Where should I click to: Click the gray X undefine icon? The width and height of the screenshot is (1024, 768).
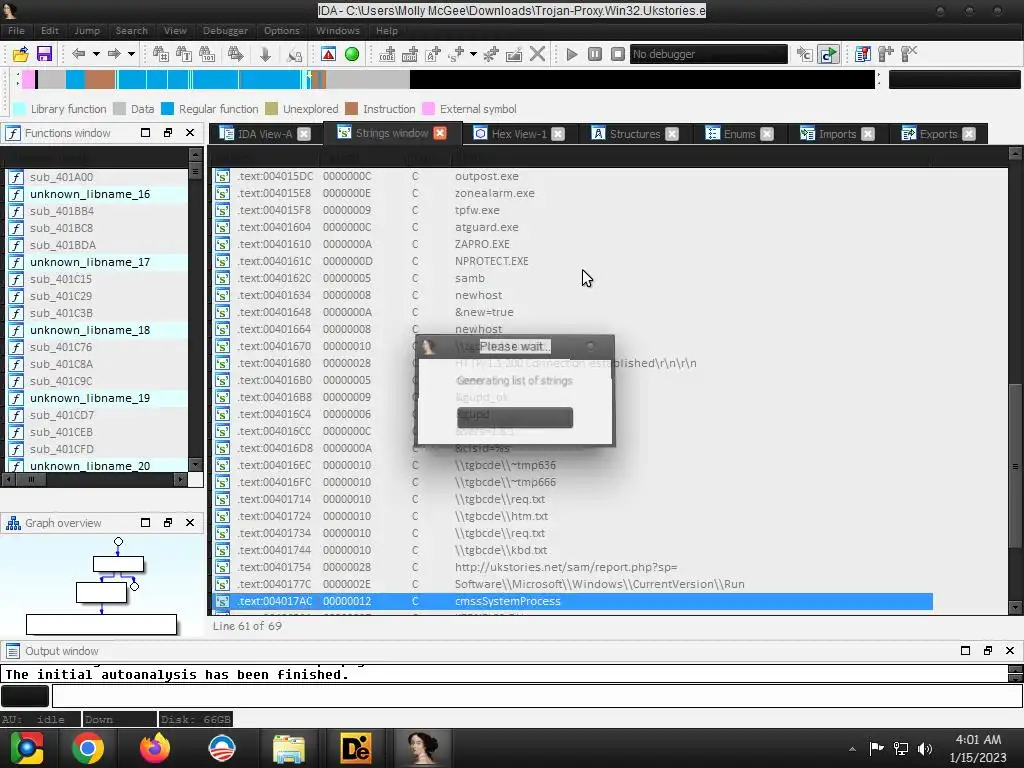pos(537,54)
